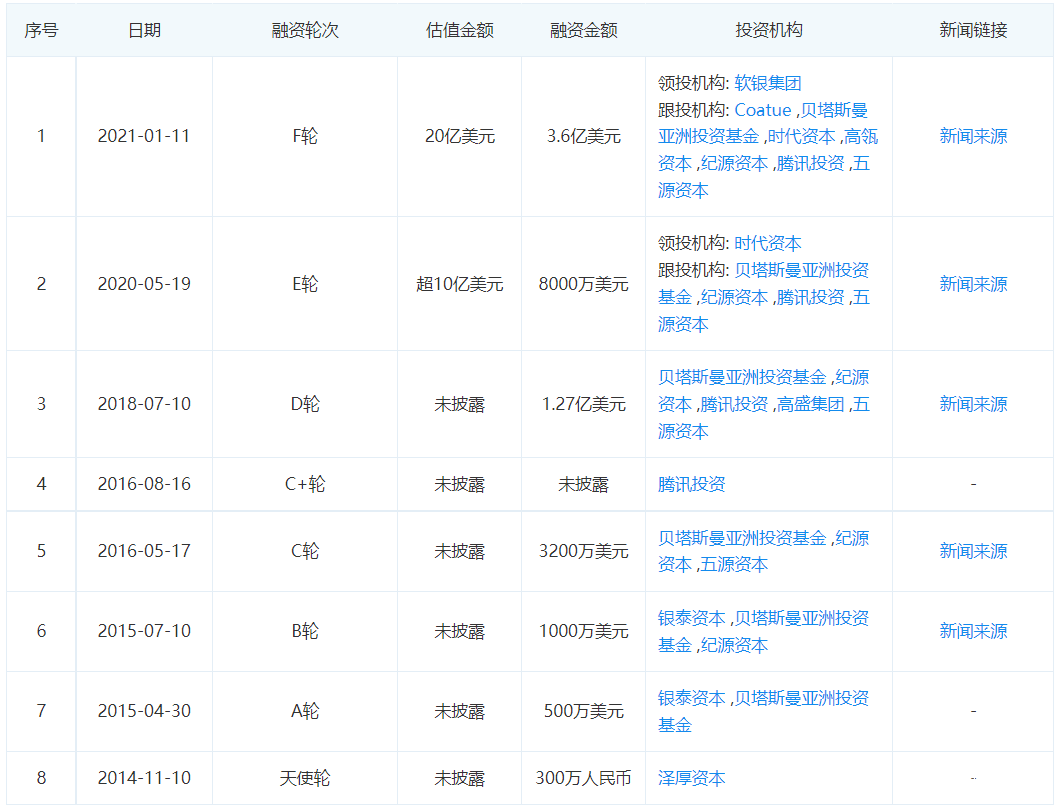Click the 超10亿美元 valuation cell
The height and width of the screenshot is (810, 1060).
click(x=460, y=284)
